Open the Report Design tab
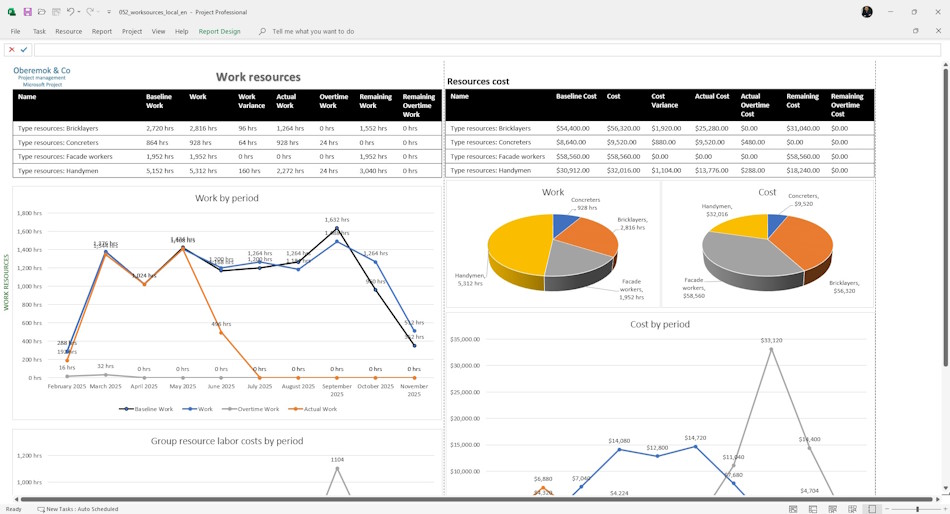This screenshot has height=514, width=950. point(219,32)
